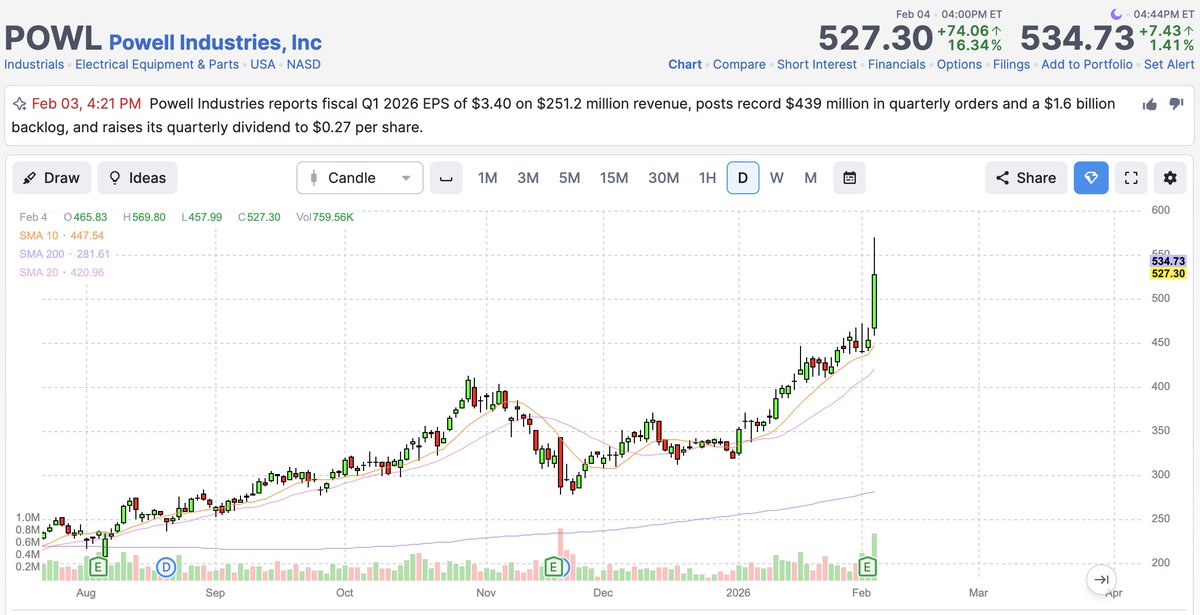Viewport: 1200px width, 615px height.
Task: Give thumbs down to the news summary
Action: [x=1176, y=104]
